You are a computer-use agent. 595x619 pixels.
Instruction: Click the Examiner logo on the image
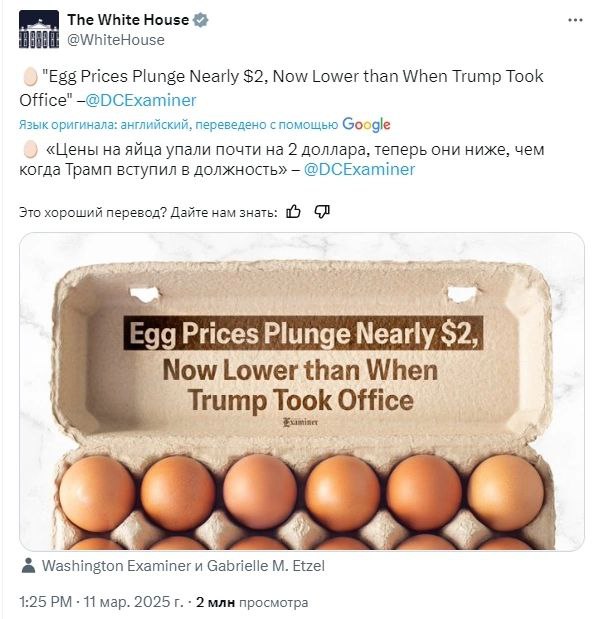tap(301, 422)
